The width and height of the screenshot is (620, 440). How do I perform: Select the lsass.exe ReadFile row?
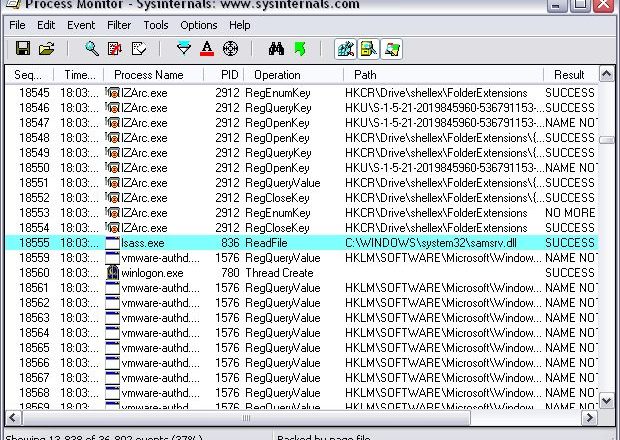(x=302, y=243)
